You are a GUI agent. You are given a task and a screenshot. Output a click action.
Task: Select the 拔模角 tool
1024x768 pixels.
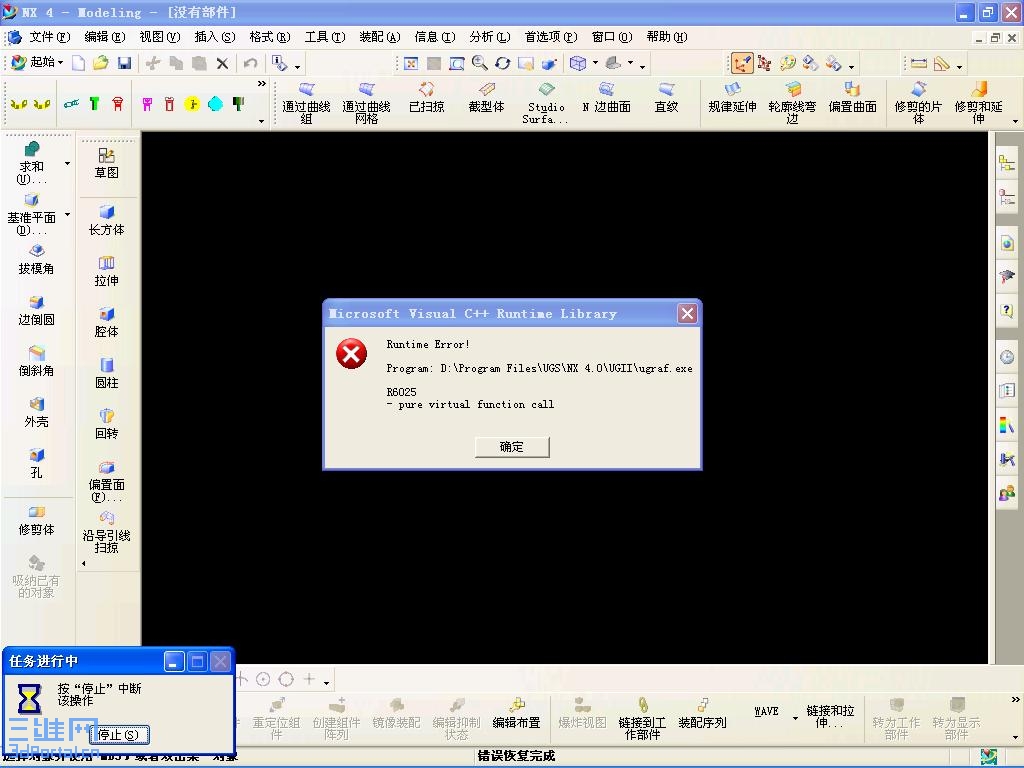pyautogui.click(x=37, y=260)
